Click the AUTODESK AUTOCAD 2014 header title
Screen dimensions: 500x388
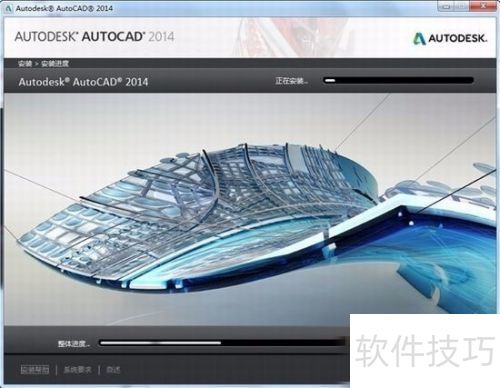coord(94,37)
